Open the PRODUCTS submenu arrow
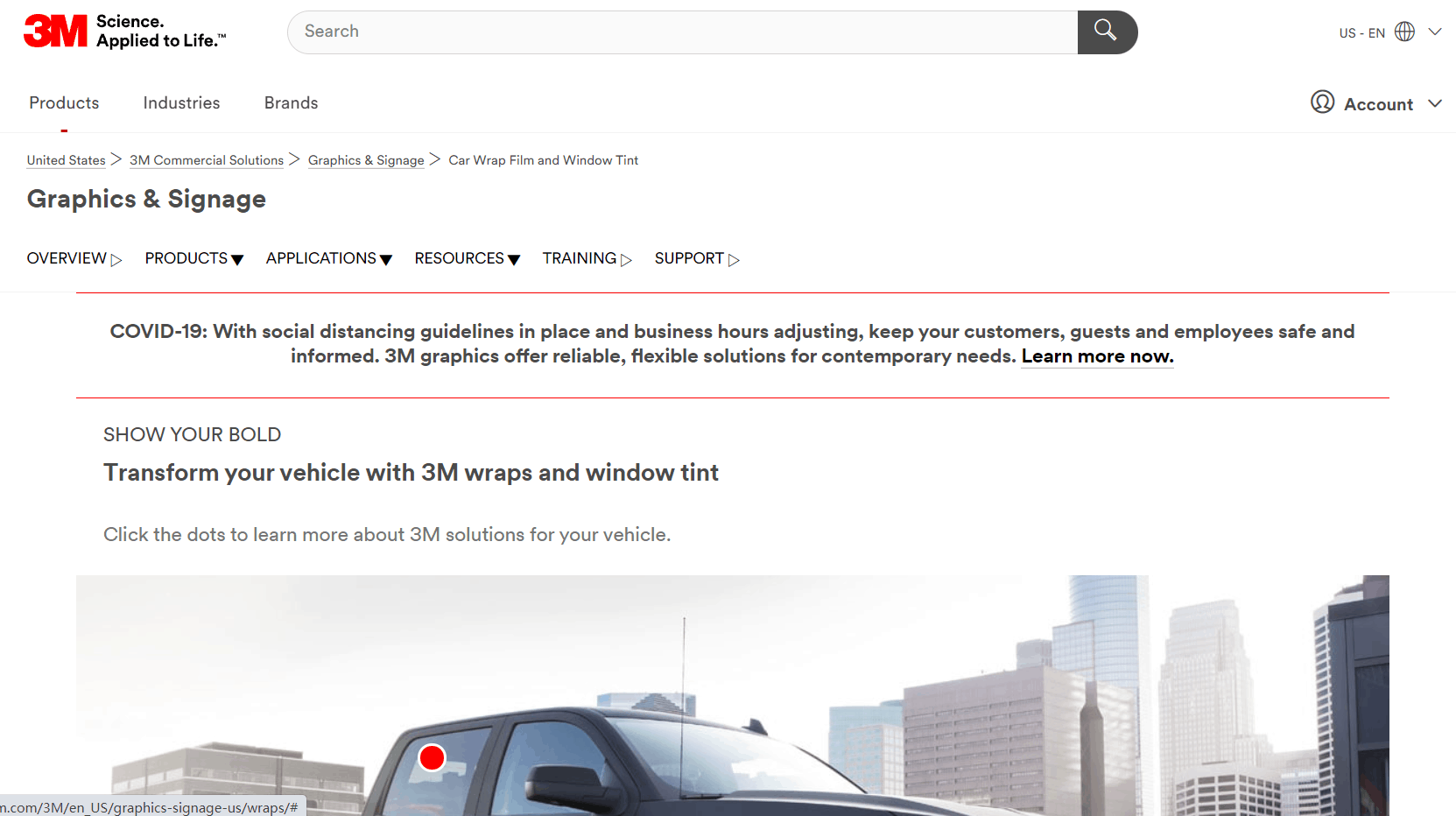 [237, 260]
